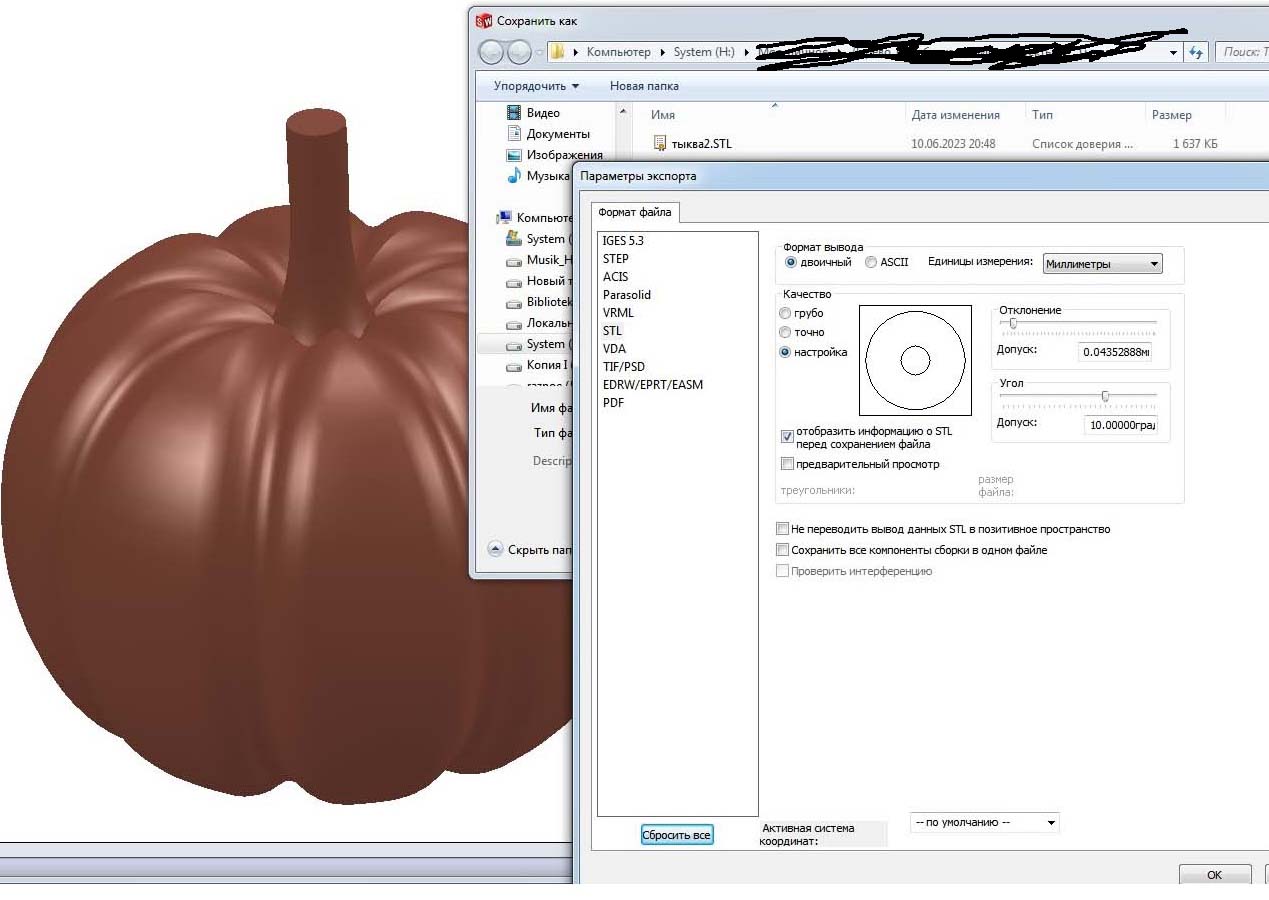Click the forward navigation arrow button
1269x900 pixels.
(519, 52)
